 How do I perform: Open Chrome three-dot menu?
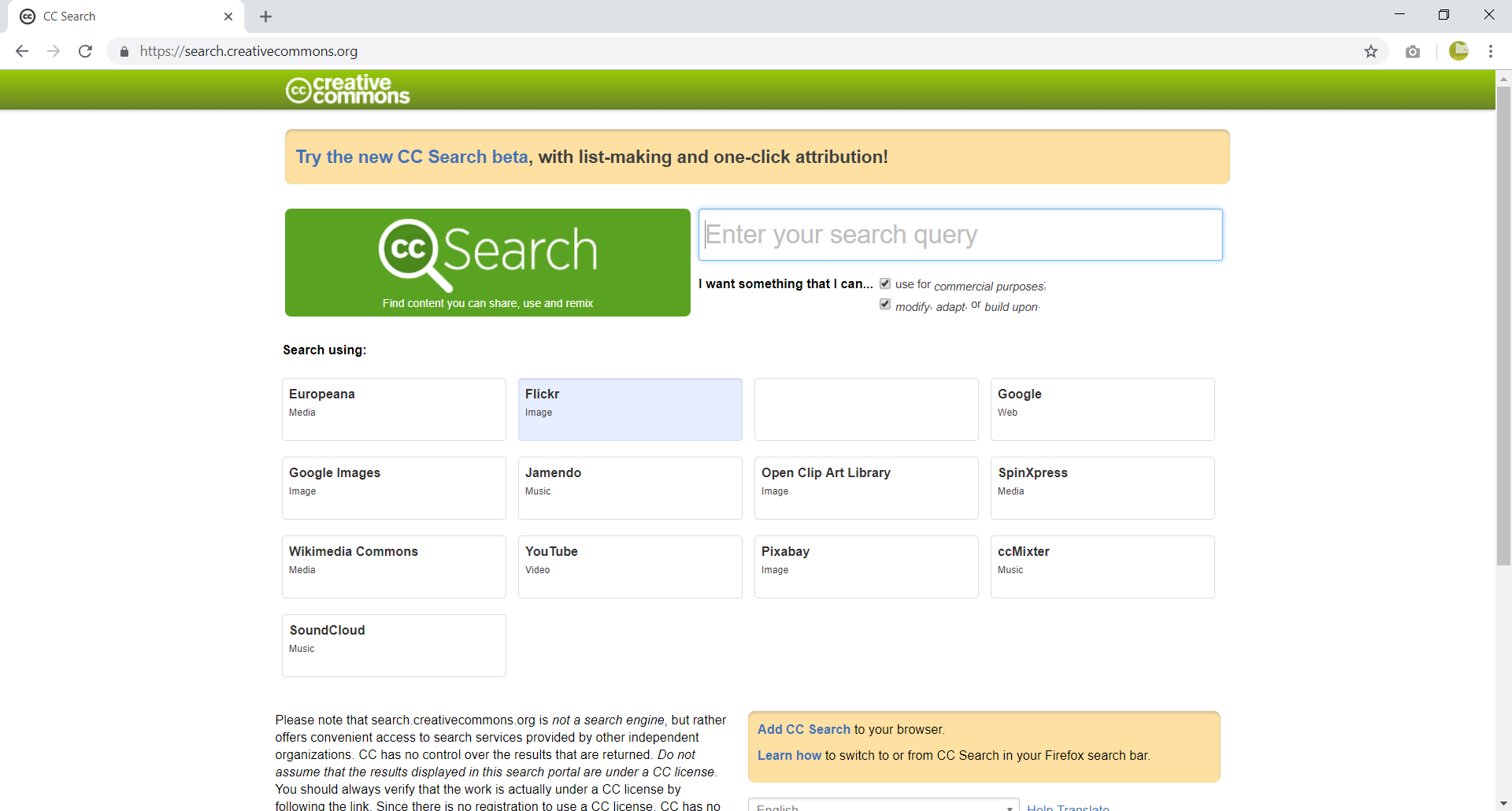[1491, 51]
